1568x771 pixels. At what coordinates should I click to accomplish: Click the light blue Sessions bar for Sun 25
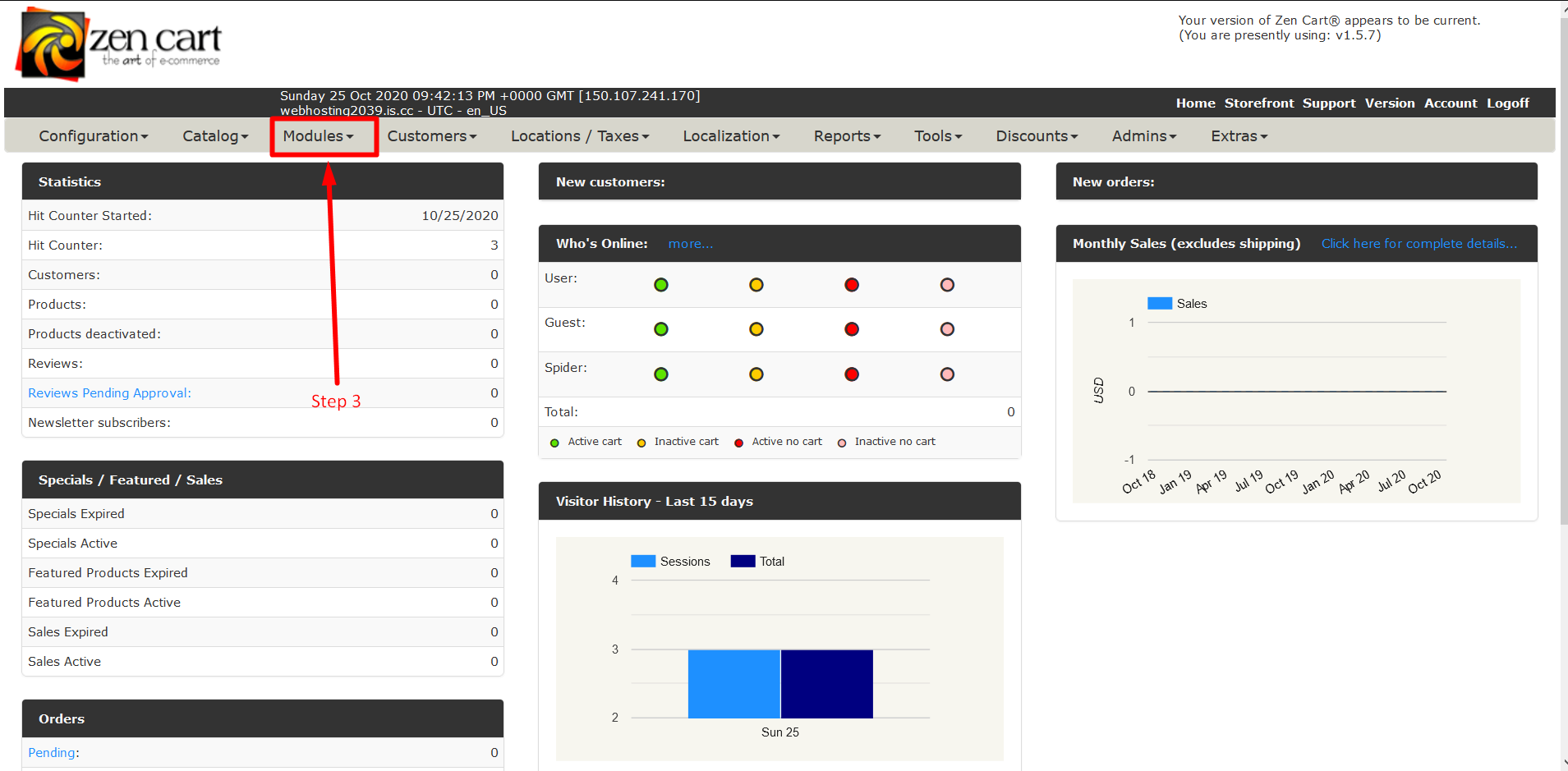click(733, 684)
